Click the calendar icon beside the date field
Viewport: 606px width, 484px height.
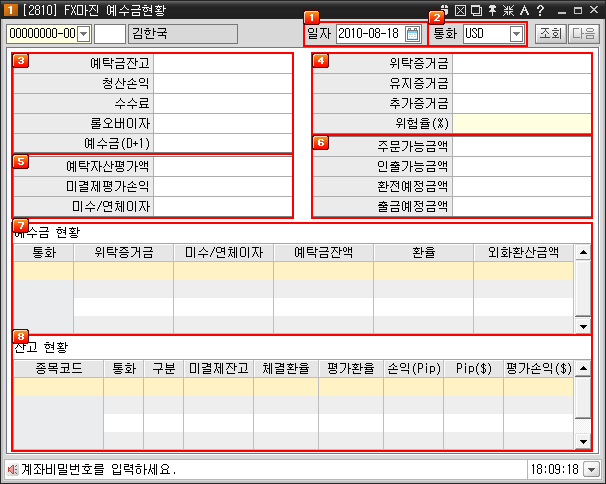coord(412,33)
